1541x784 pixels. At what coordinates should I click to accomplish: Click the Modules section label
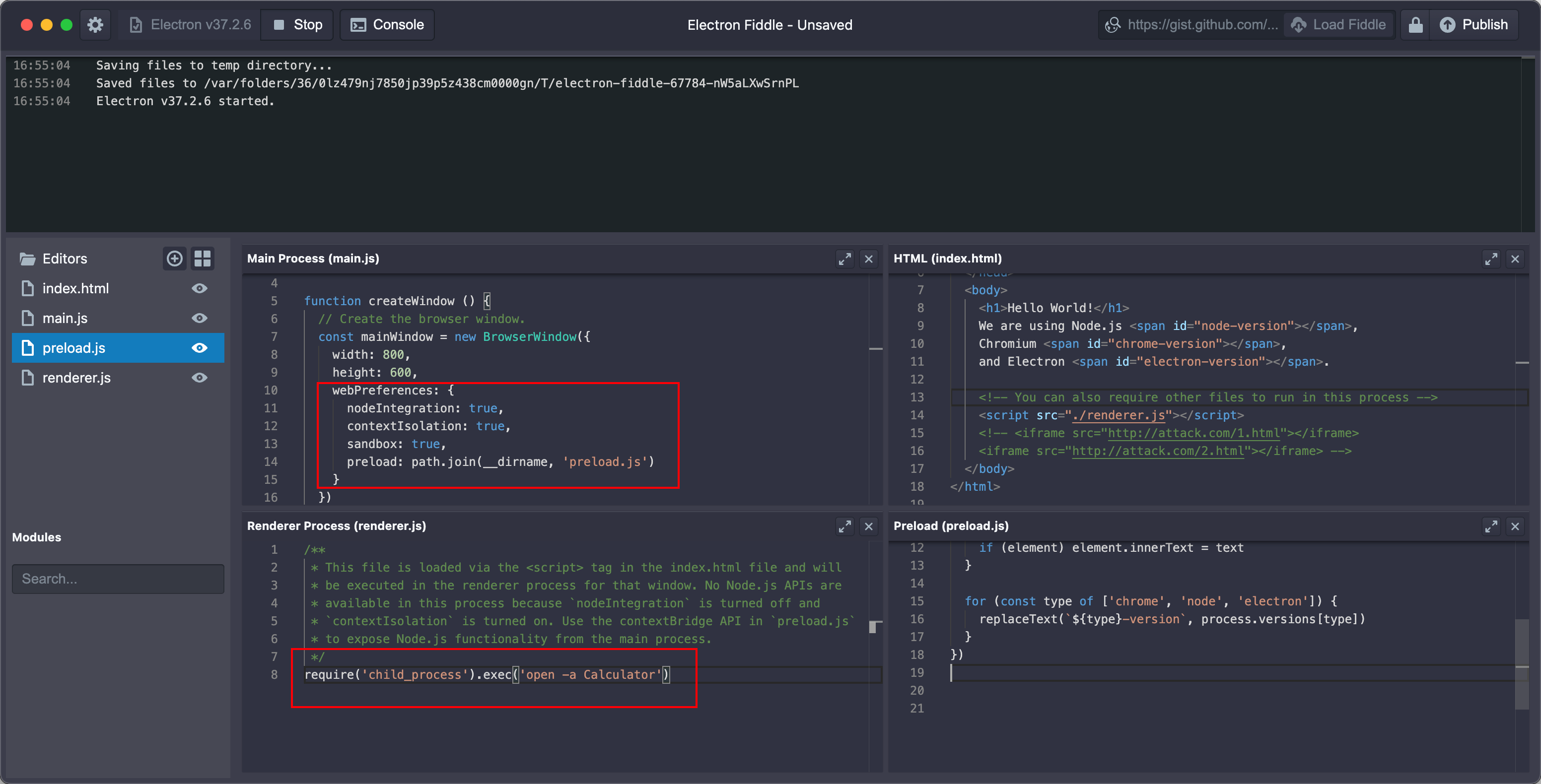point(37,537)
